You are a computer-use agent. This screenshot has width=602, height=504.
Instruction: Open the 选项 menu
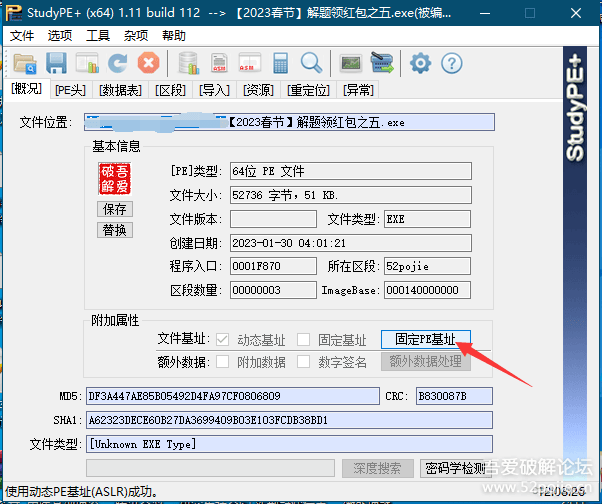pos(60,36)
